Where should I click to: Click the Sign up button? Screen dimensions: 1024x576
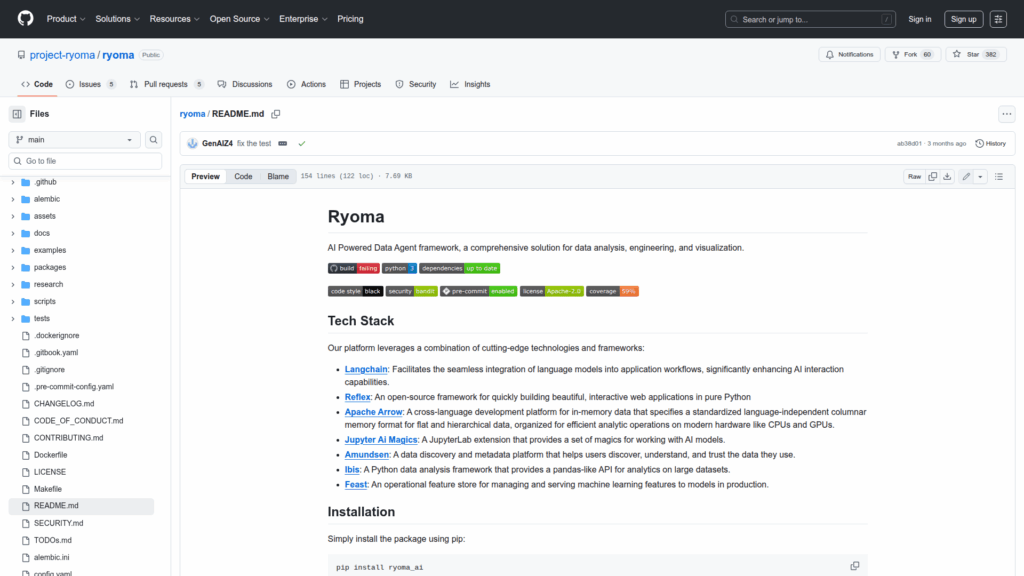963,19
